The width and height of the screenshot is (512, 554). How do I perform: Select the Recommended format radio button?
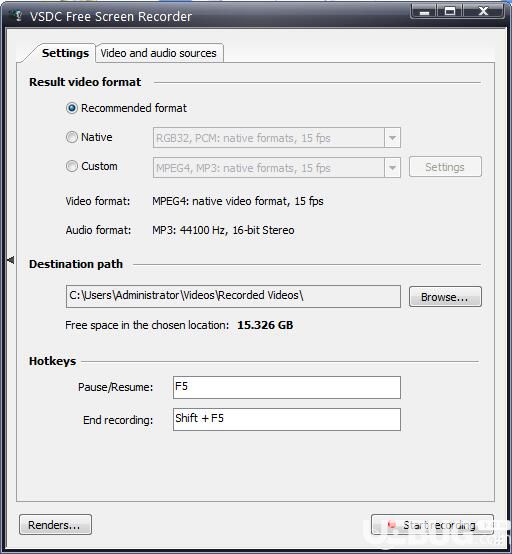point(72,108)
